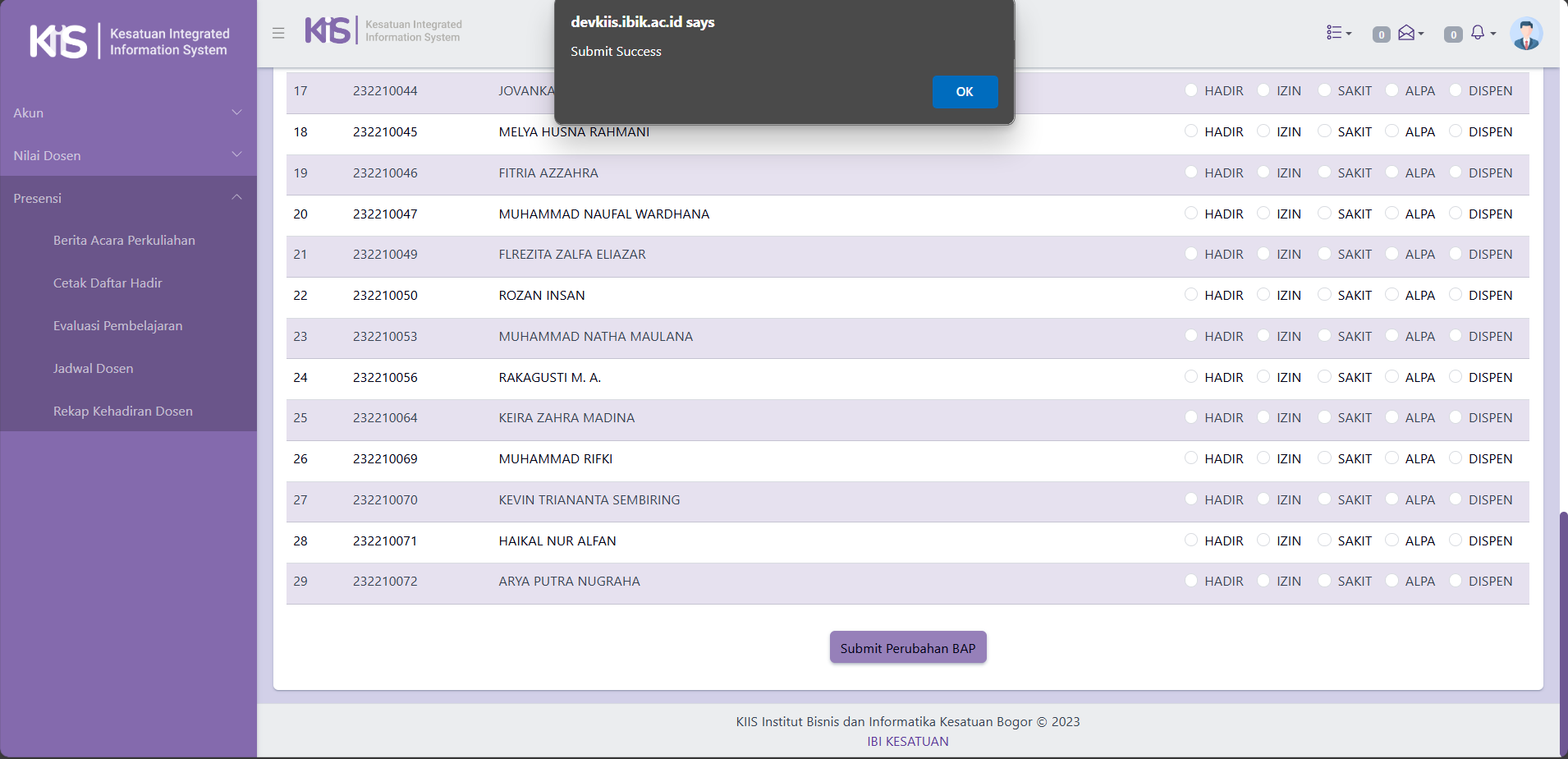Click the user avatar profile picture
The image size is (1568, 759).
coord(1526,34)
